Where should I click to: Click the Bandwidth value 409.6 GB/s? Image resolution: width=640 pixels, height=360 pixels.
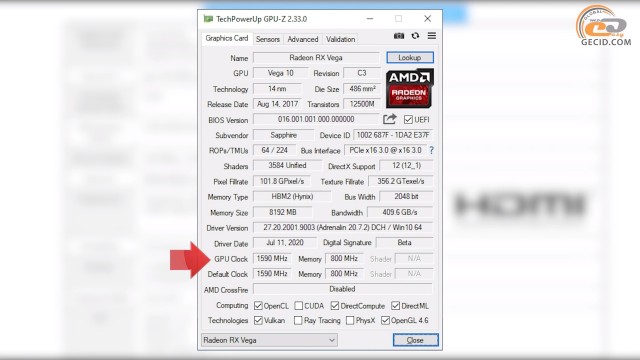[x=400, y=212]
